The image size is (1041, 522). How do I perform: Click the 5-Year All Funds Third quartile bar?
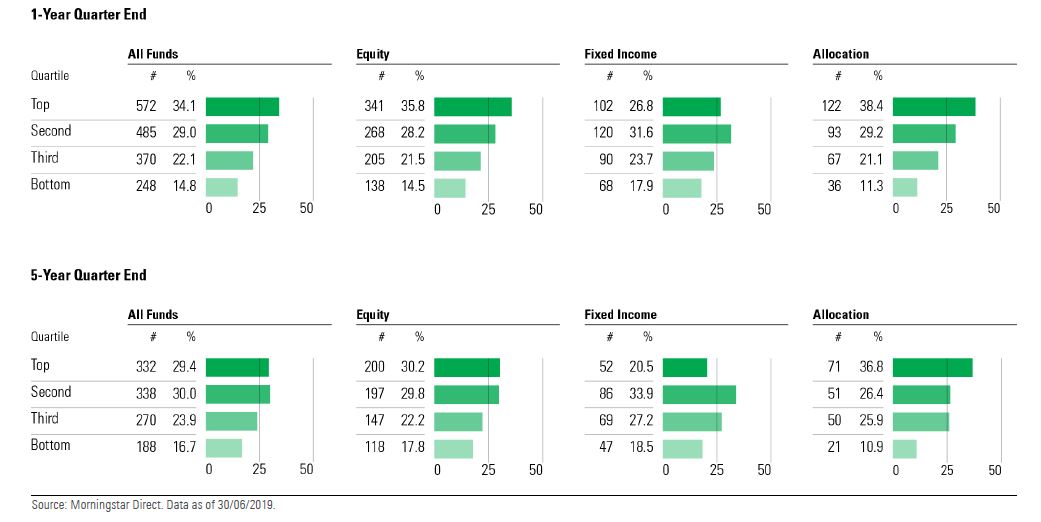click(x=232, y=421)
